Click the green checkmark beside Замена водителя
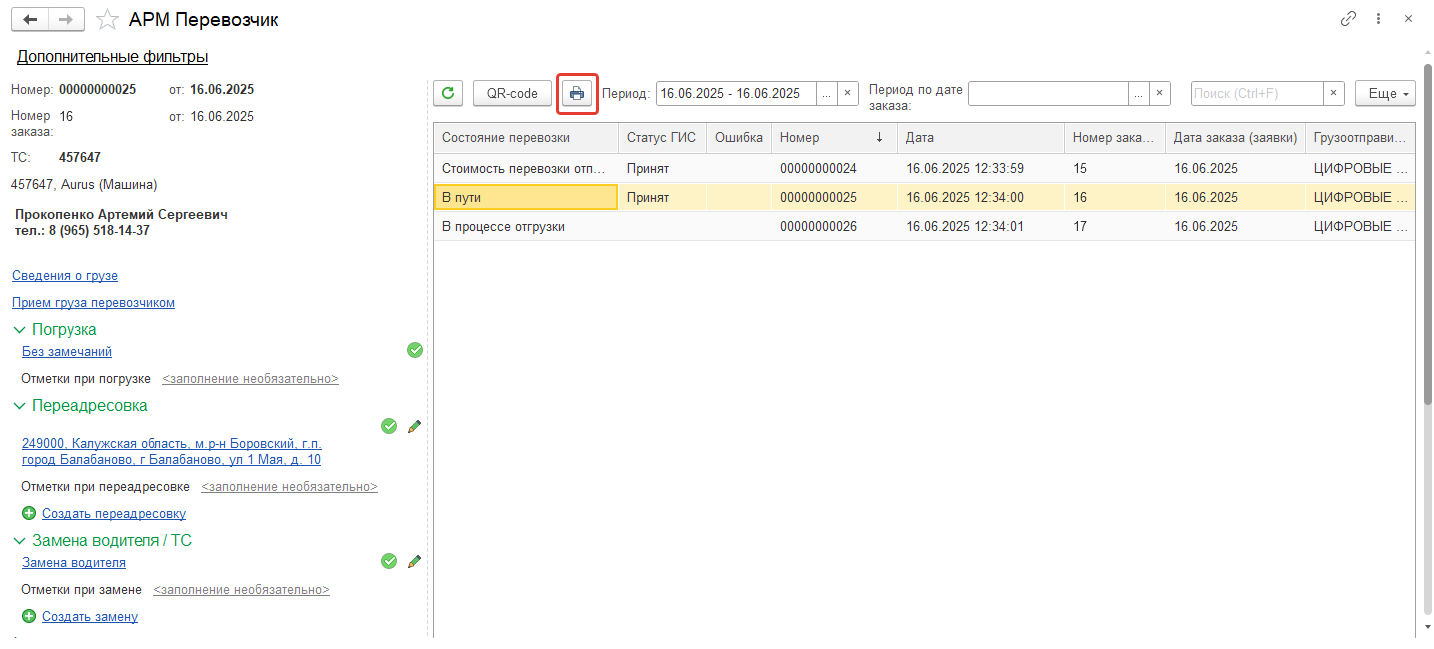 [389, 561]
